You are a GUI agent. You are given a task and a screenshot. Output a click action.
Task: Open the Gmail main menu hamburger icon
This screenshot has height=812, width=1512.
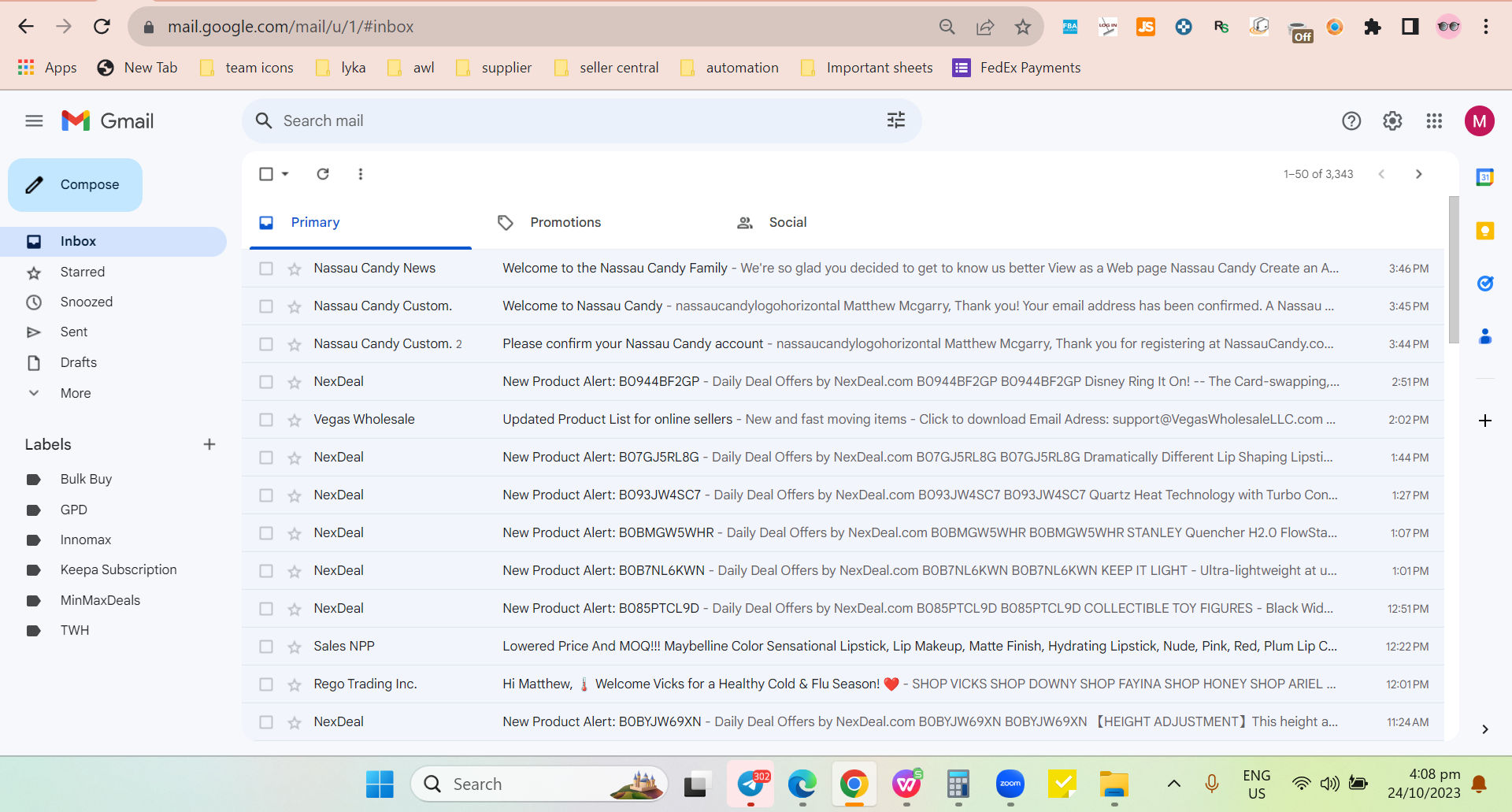34,121
